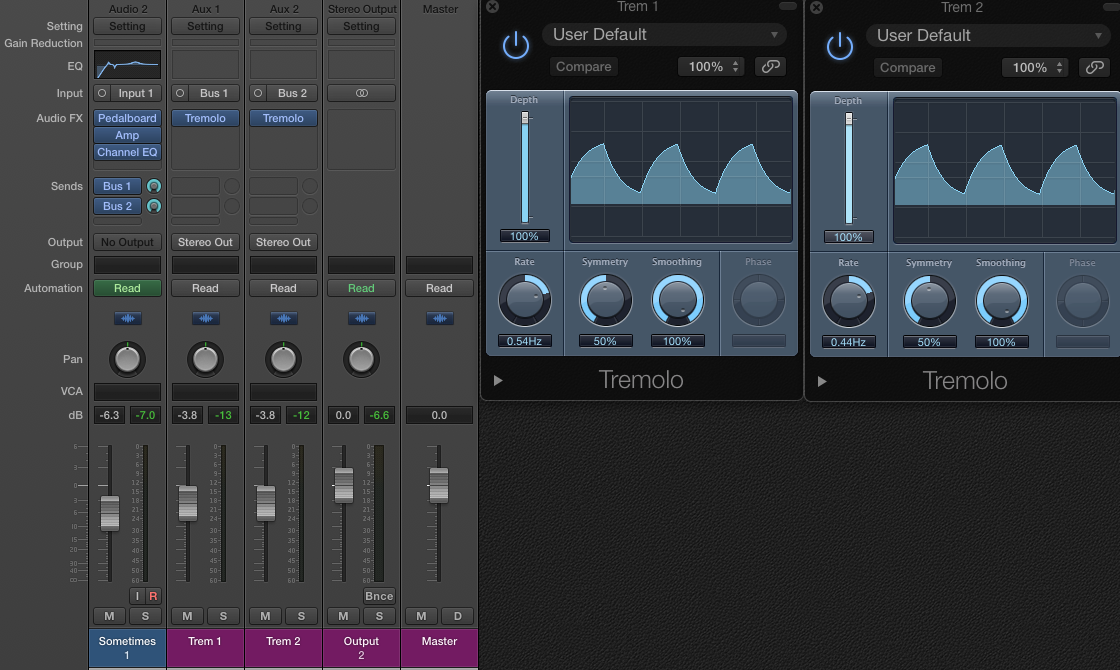Open No Output selector on Audio 2
Image resolution: width=1120 pixels, height=670 pixels.
127,242
